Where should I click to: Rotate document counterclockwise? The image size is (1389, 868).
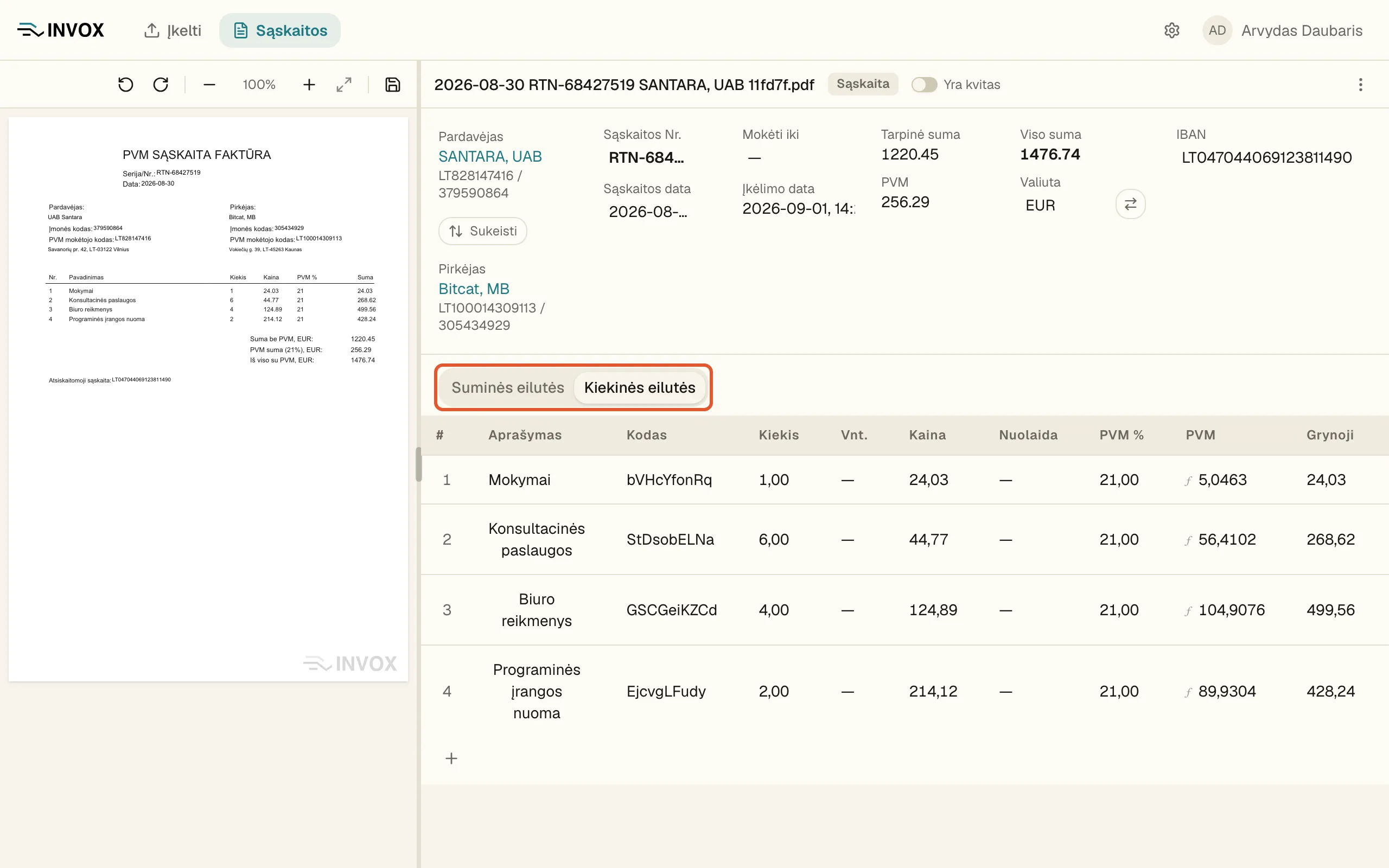click(126, 85)
